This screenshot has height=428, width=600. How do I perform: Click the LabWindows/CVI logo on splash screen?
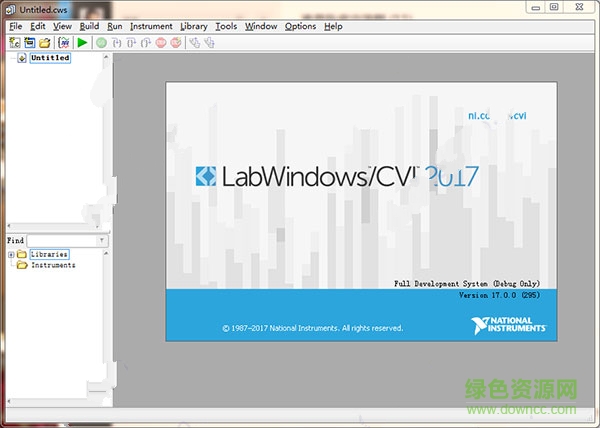coord(206,176)
